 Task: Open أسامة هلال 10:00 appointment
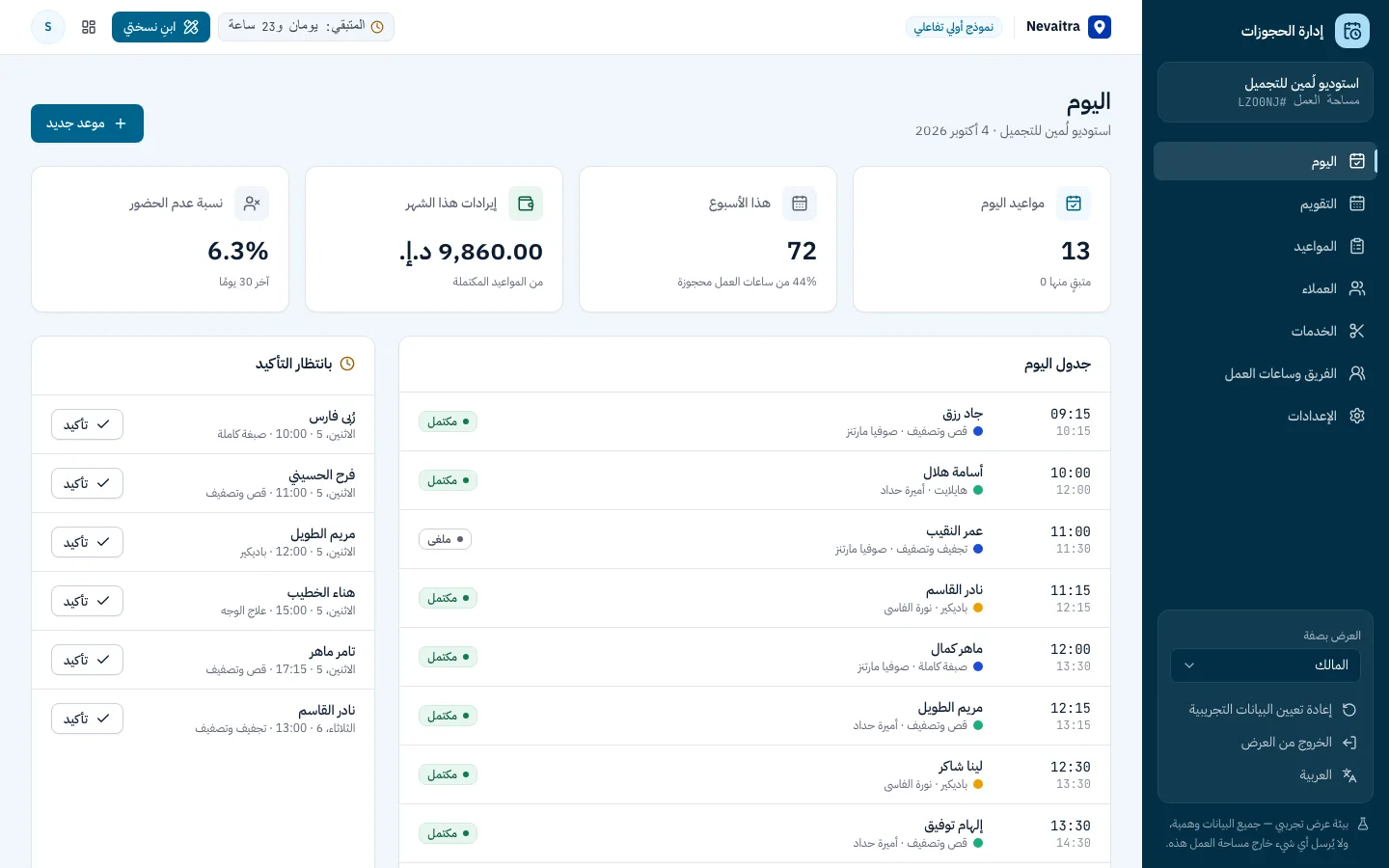(x=754, y=480)
